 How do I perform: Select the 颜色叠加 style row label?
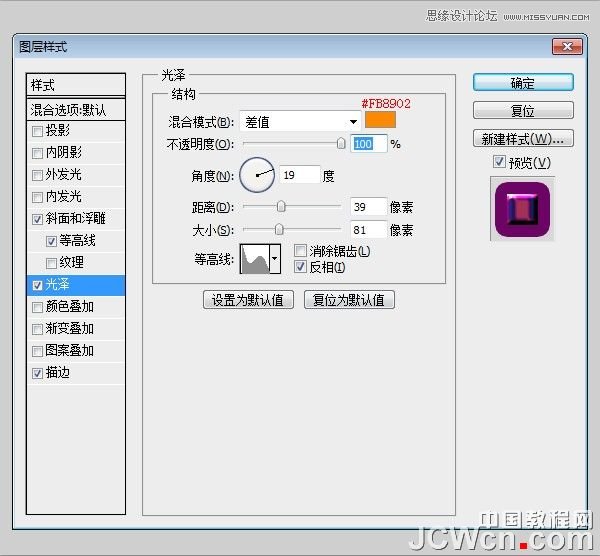(69, 307)
